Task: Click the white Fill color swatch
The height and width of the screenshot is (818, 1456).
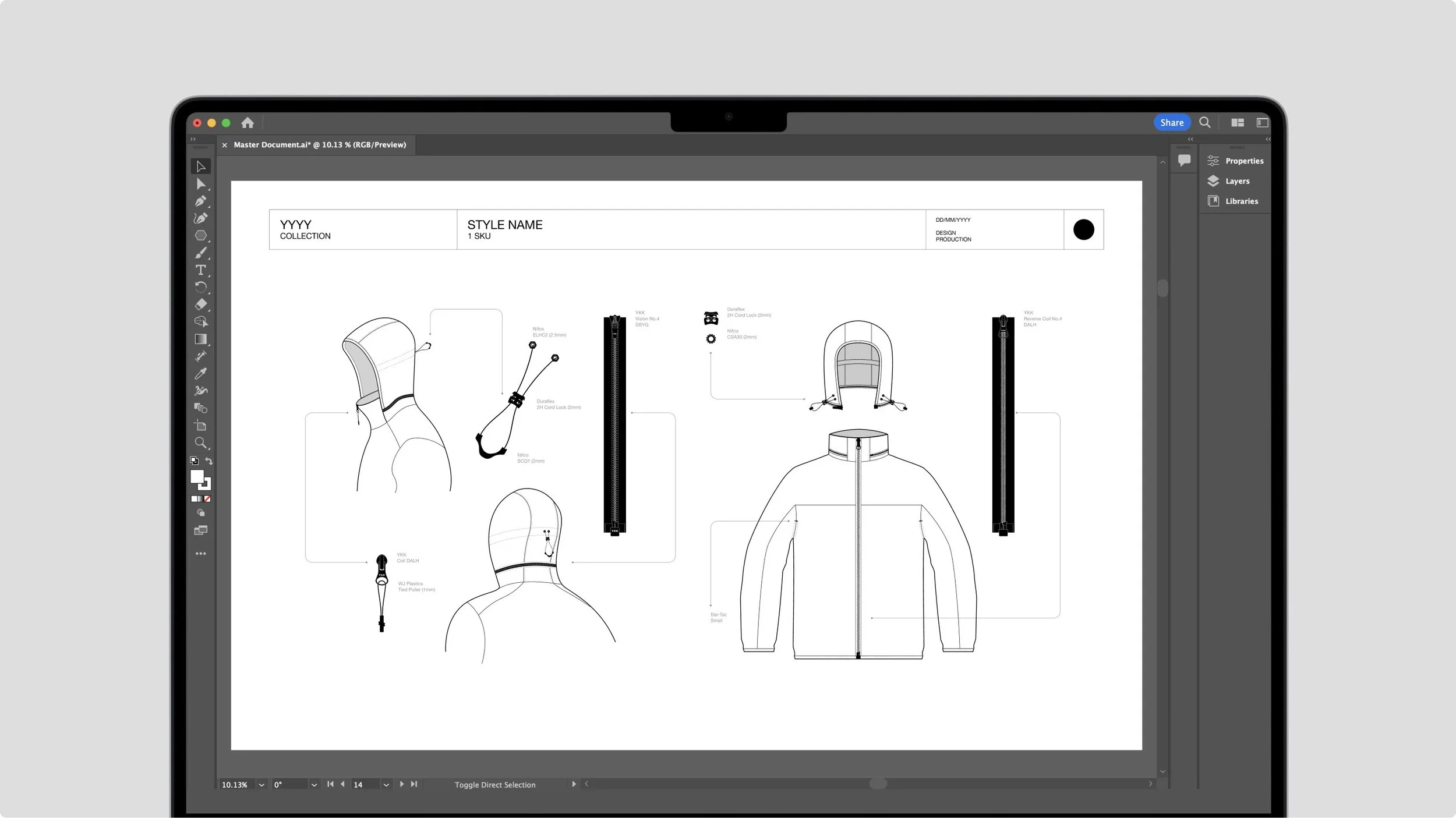Action: tap(197, 477)
